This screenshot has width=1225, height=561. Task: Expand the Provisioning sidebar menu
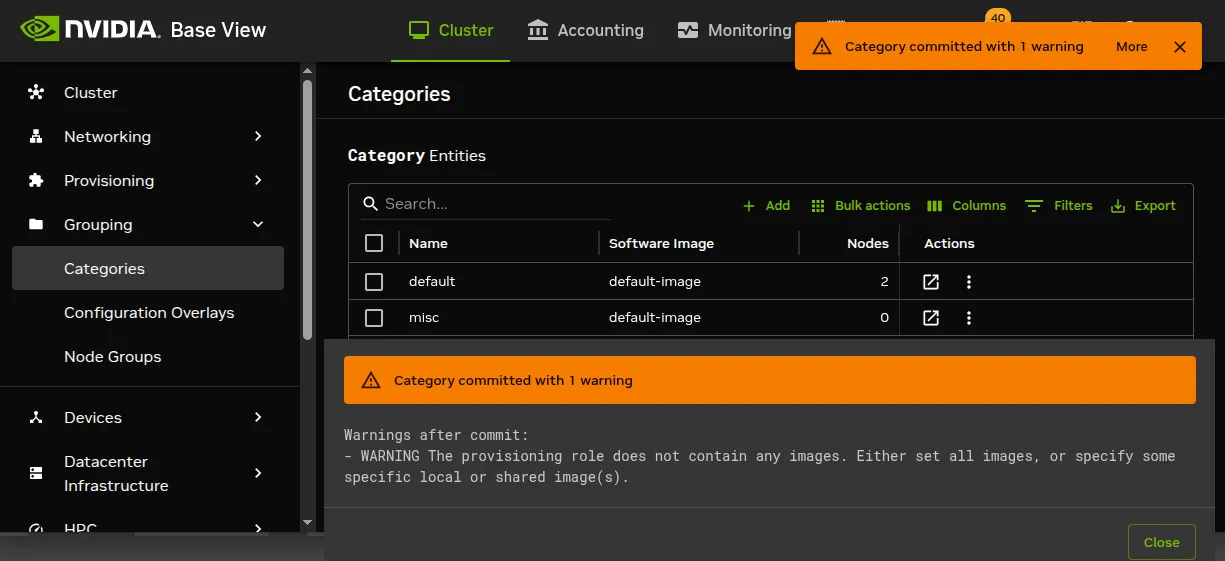click(258, 180)
